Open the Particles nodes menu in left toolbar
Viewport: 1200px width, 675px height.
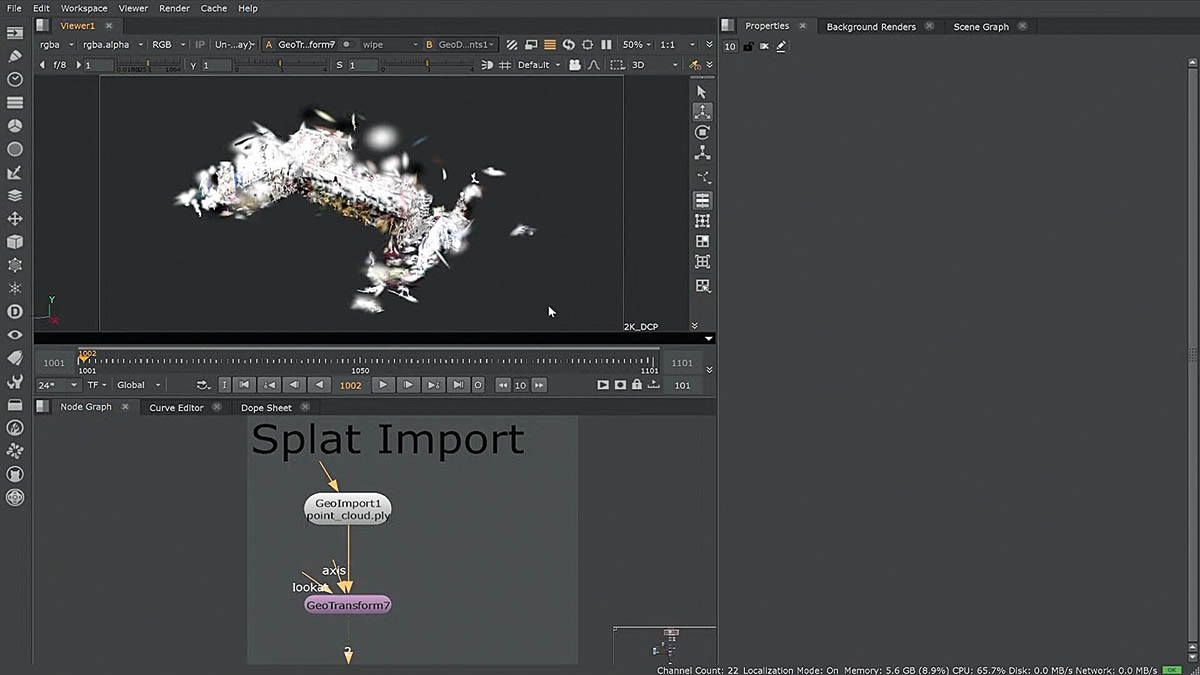[15, 288]
